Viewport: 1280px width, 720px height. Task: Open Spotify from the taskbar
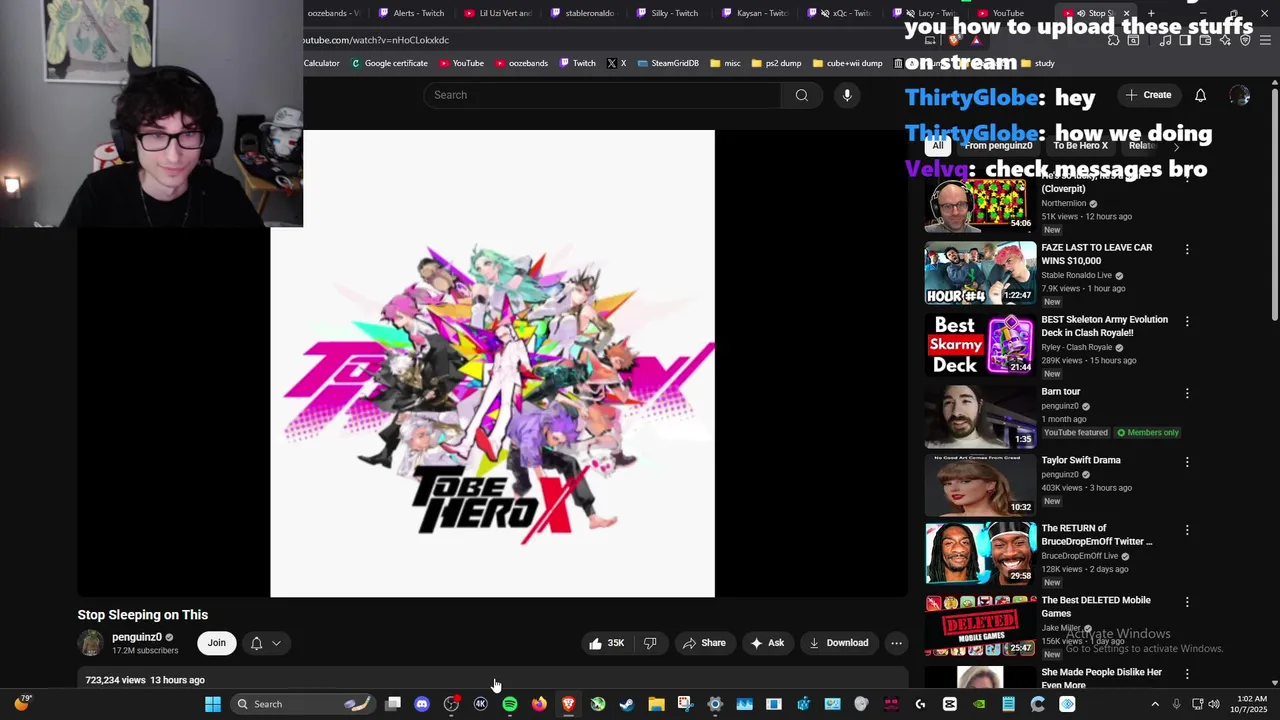(510, 704)
